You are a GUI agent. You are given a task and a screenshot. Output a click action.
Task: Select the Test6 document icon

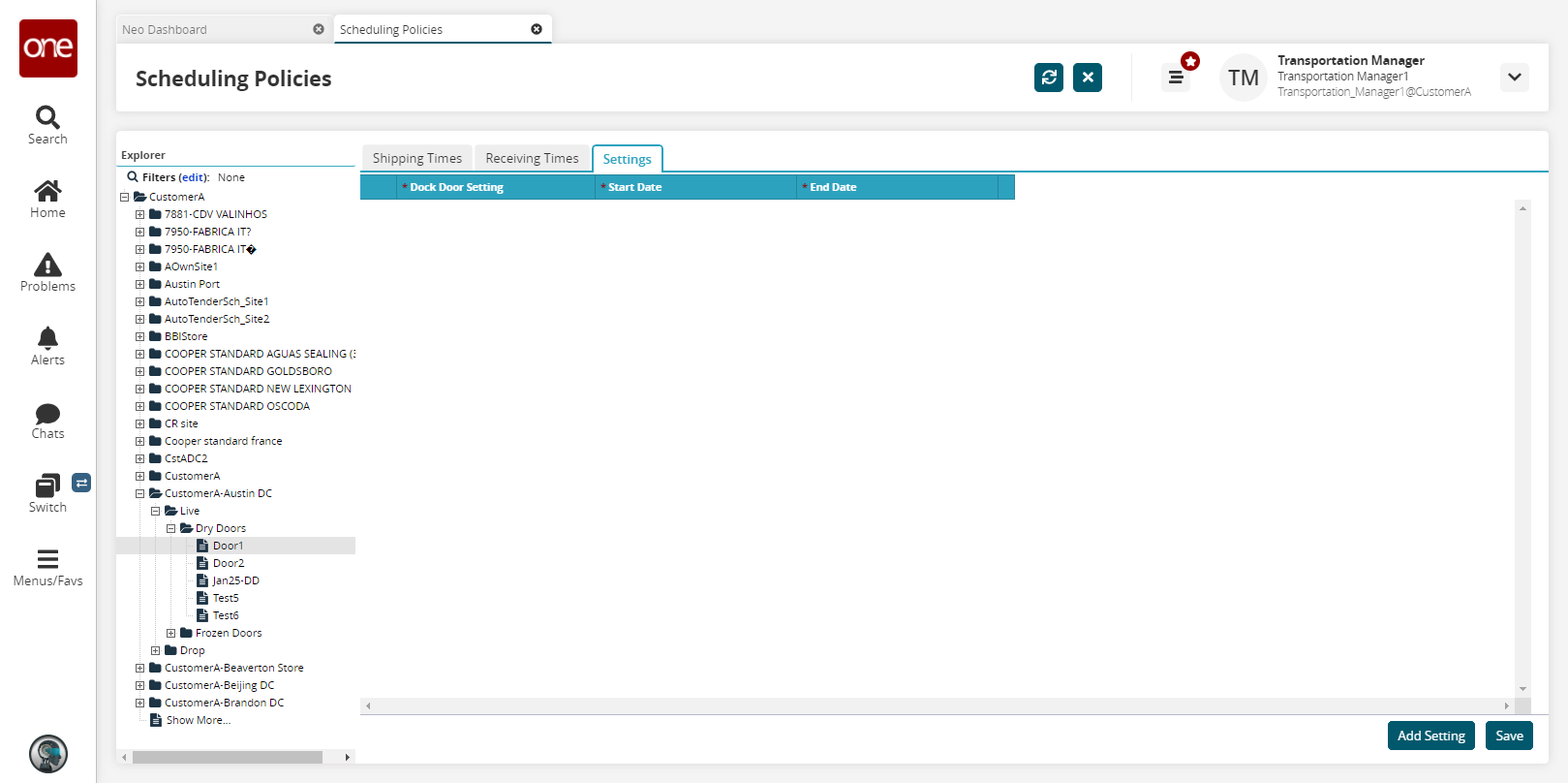(x=202, y=615)
